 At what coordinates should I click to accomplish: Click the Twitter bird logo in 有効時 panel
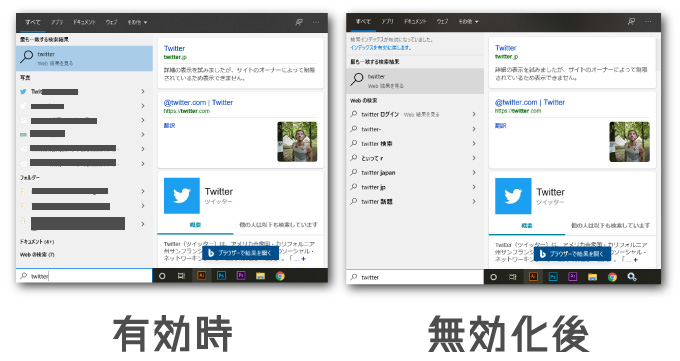[x=182, y=196]
